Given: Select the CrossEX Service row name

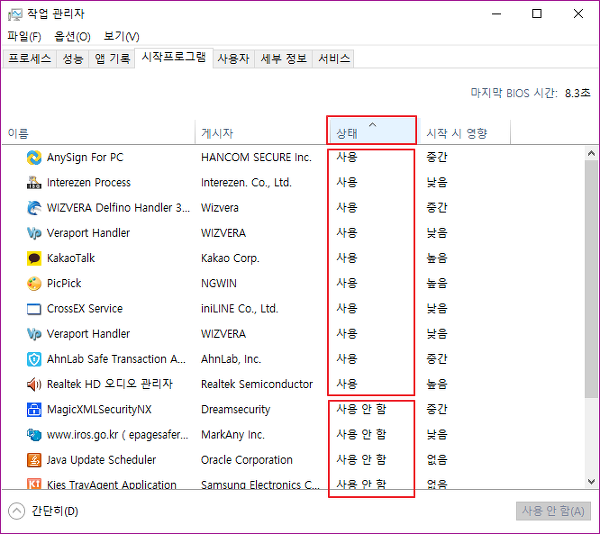Looking at the screenshot, I should pos(85,309).
